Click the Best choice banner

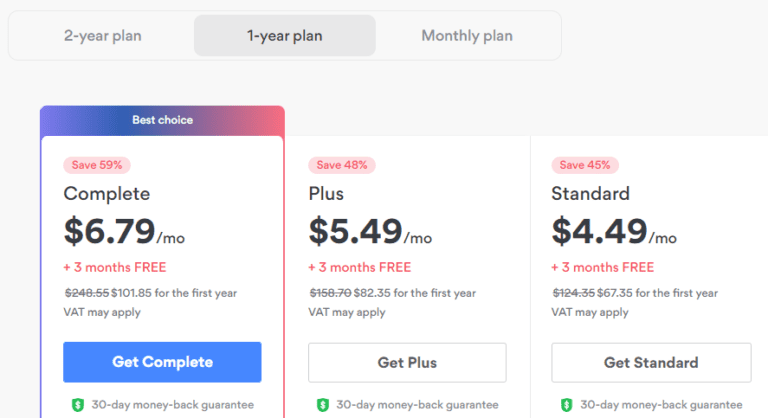coord(162,120)
